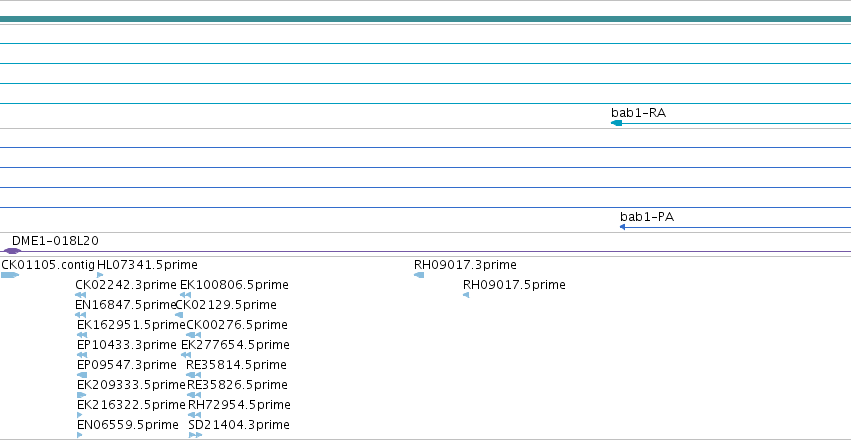The image size is (851, 440).
Task: Select the CK02129.5prime EST label
Action: click(226, 305)
